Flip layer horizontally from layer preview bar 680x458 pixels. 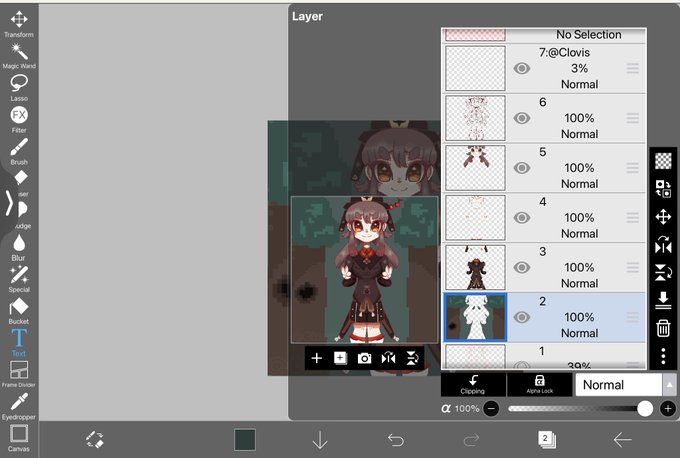point(388,358)
